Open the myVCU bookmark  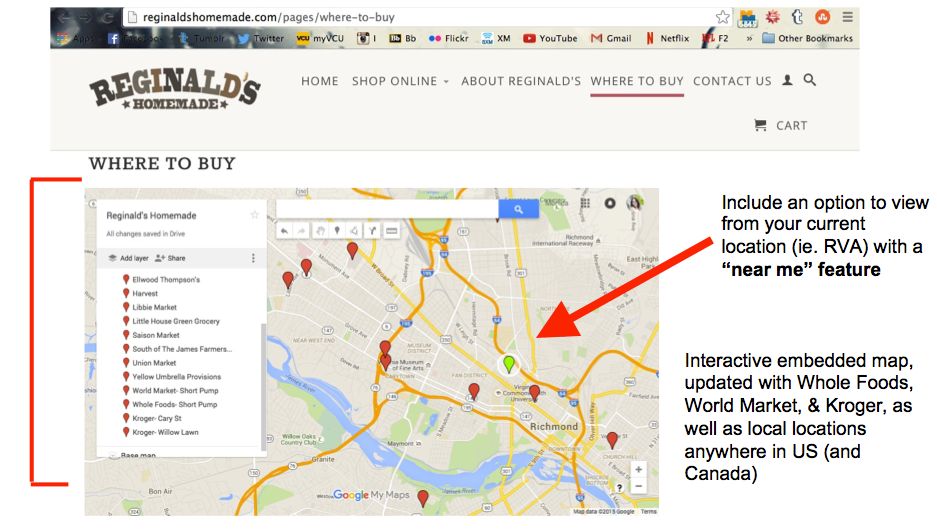(x=320, y=38)
